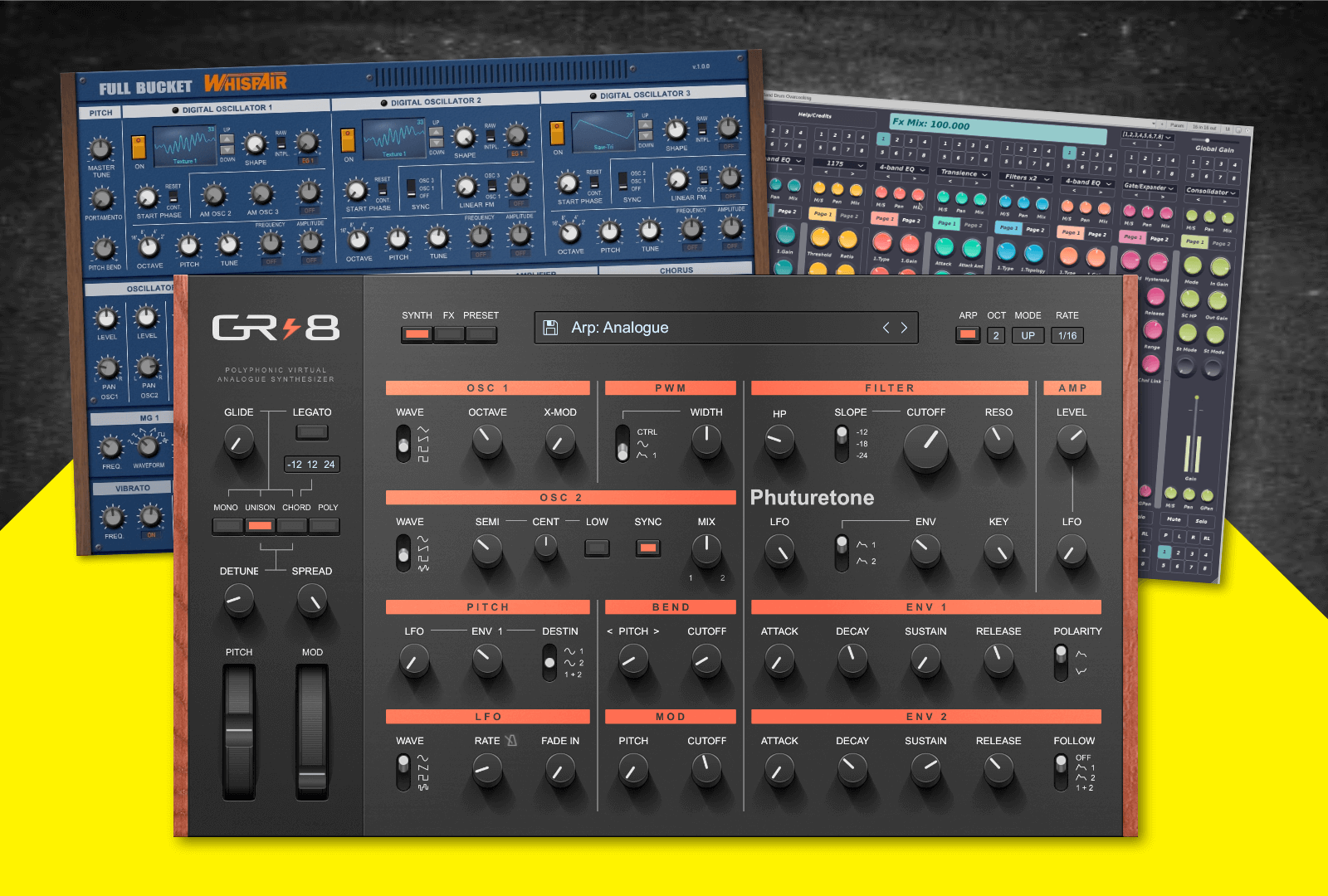Image resolution: width=1328 pixels, height=896 pixels.
Task: Toggle the OSC 2 SYNC button
Action: [648, 548]
